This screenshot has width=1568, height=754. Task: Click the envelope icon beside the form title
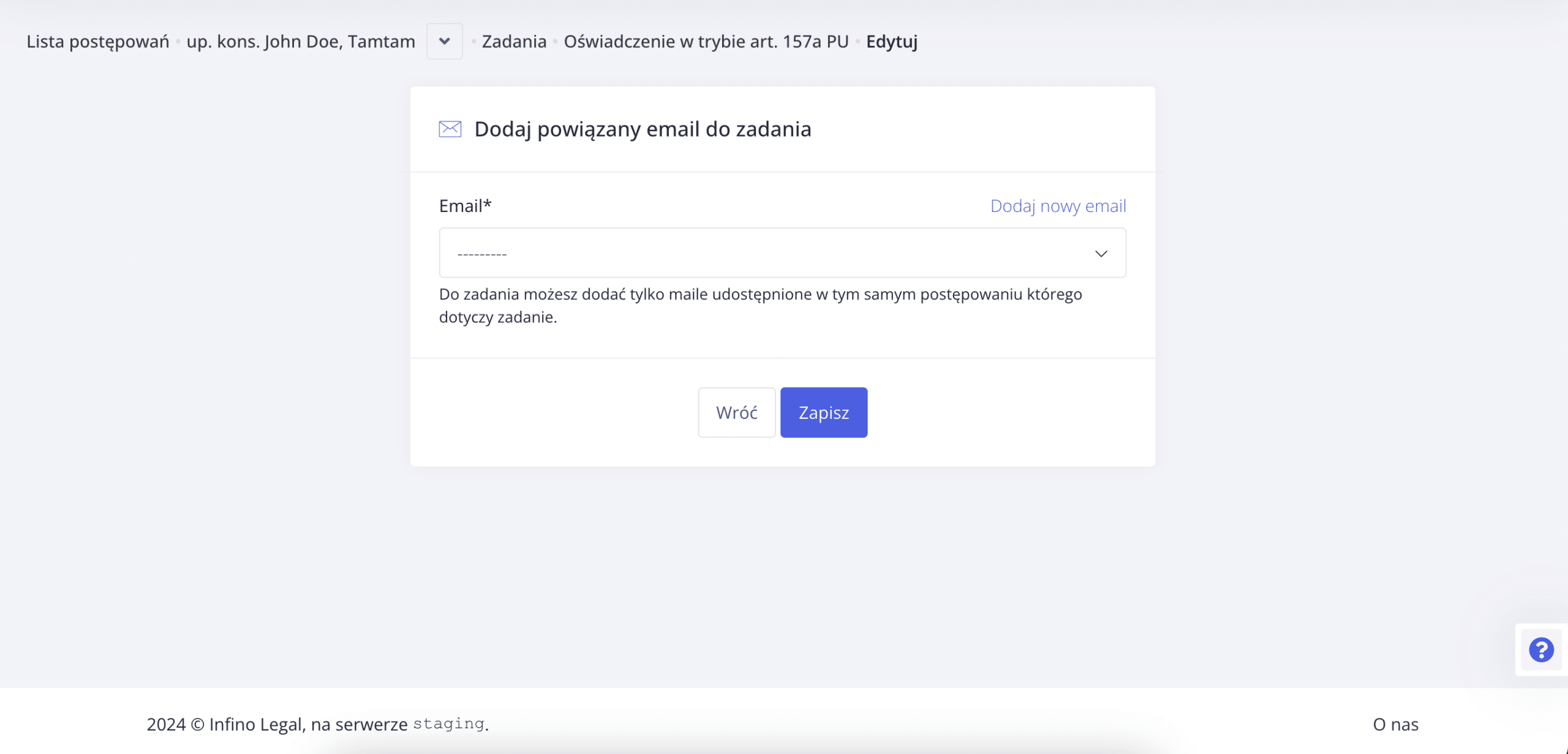[x=450, y=129]
